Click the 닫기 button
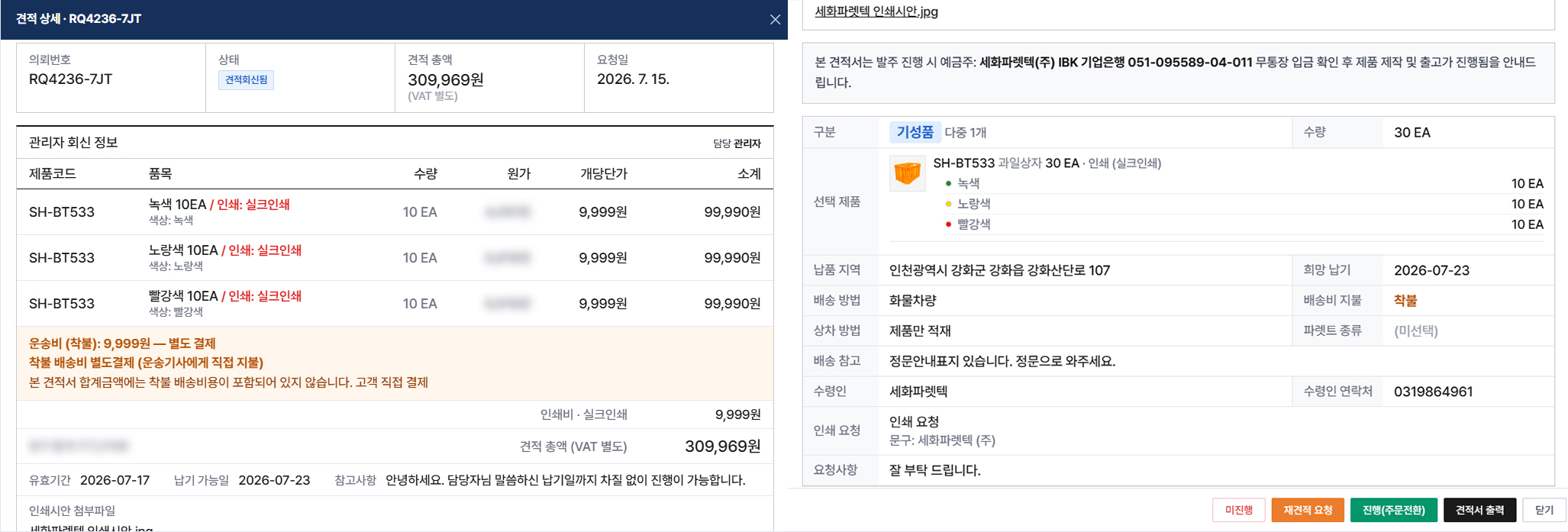The width and height of the screenshot is (1568, 532). pyautogui.click(x=1544, y=510)
